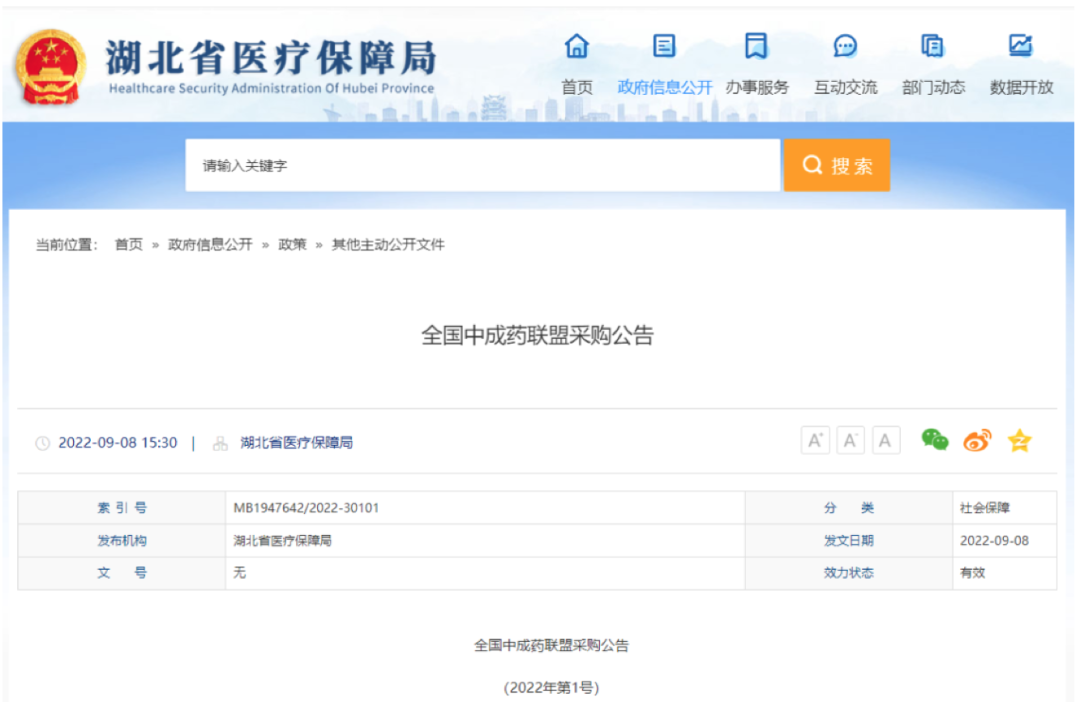The image size is (1080, 702).
Task: Share article via WeChat icon
Action: [935, 440]
